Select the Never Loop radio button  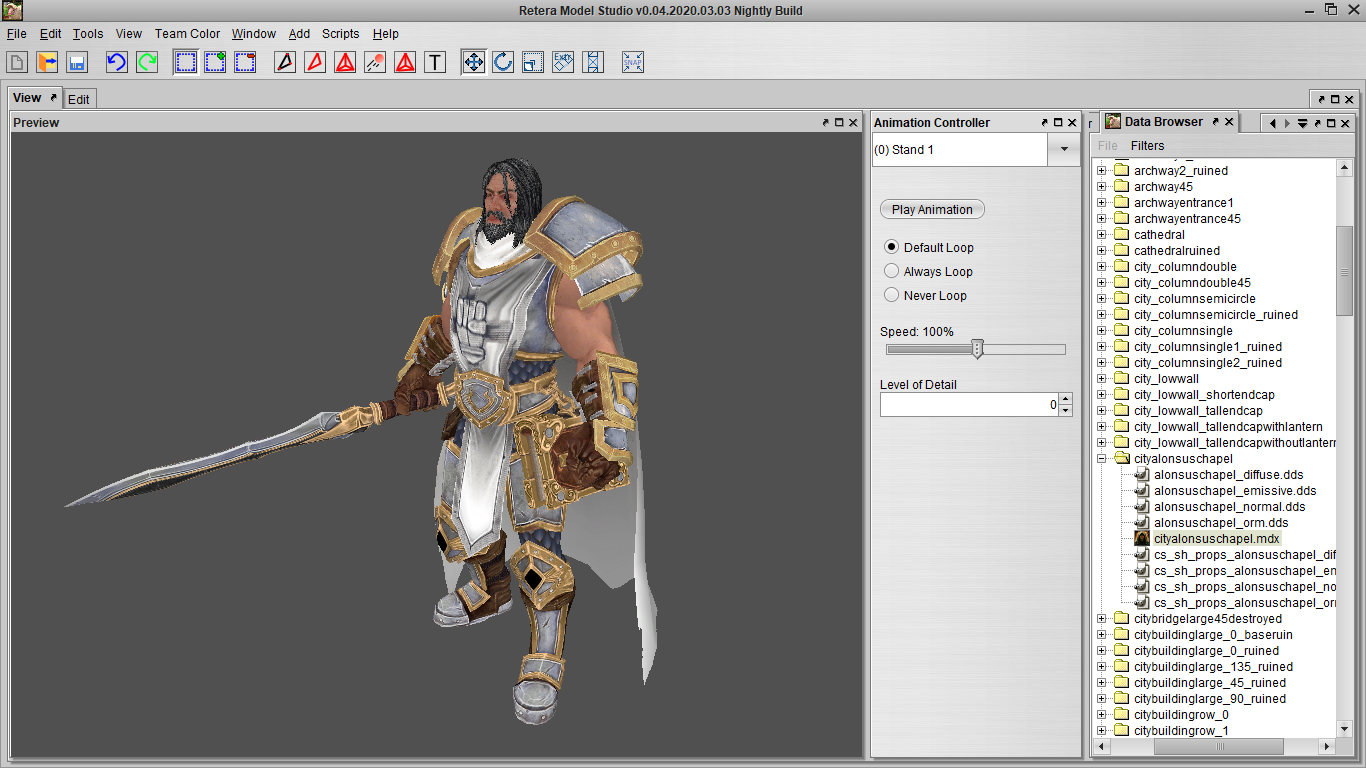click(891, 295)
